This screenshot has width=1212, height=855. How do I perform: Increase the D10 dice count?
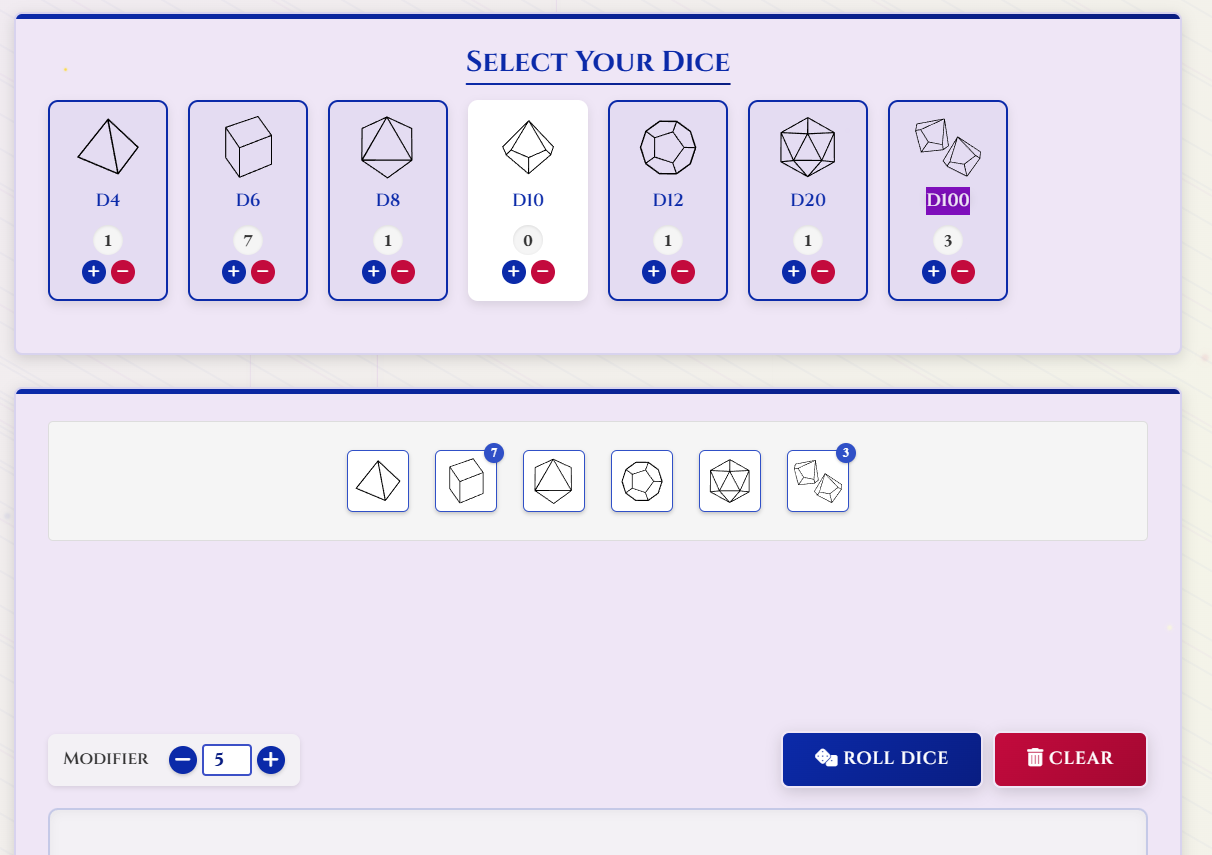[513, 271]
